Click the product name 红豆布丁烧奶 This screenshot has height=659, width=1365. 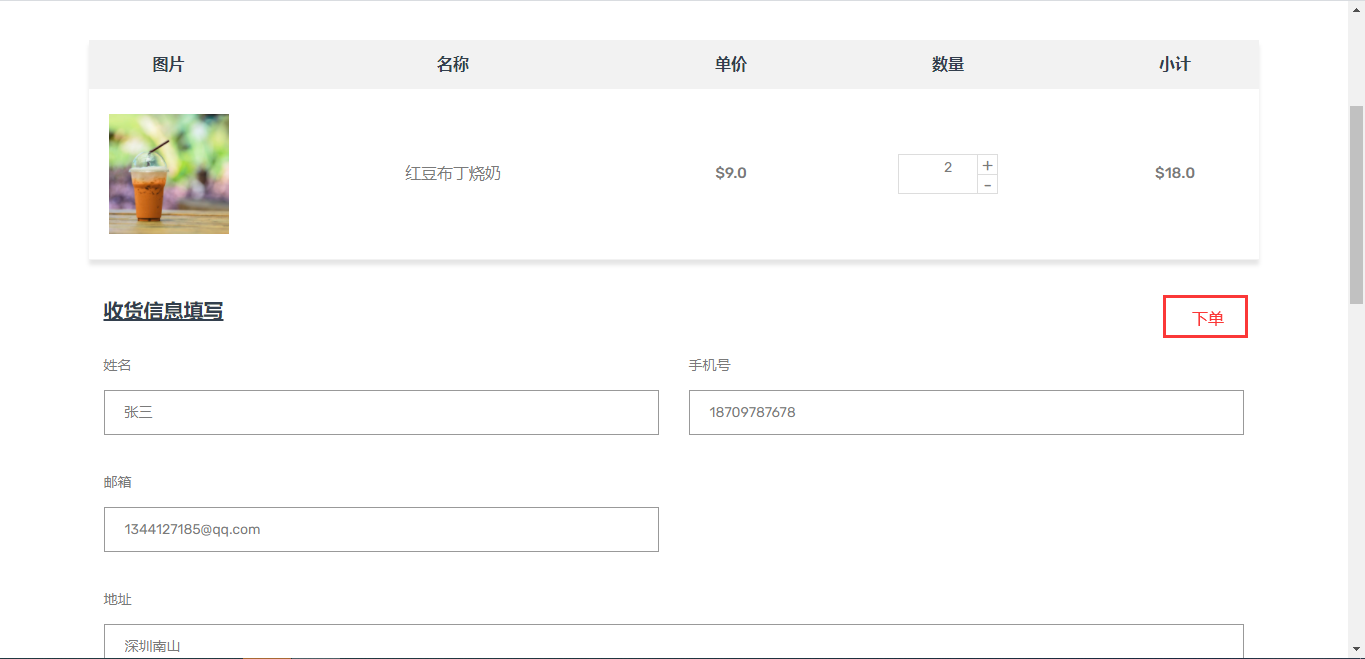point(453,173)
